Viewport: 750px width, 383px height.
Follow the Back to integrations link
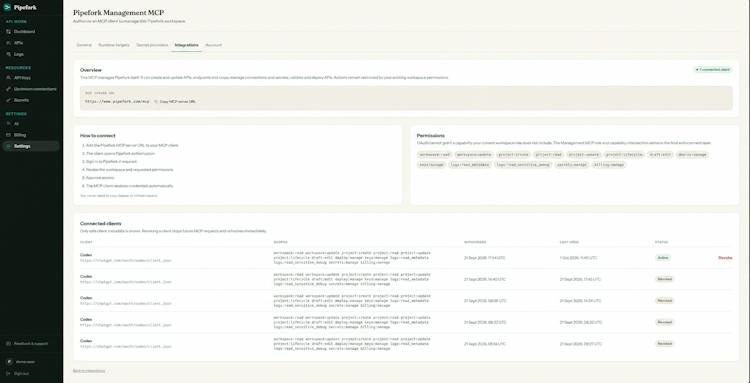point(89,371)
